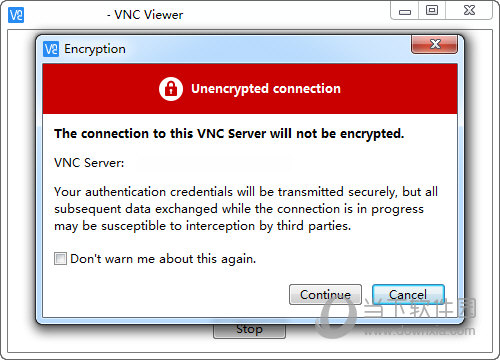Tick the Don't warn me again checkbox
The height and width of the screenshot is (360, 500).
(60, 259)
